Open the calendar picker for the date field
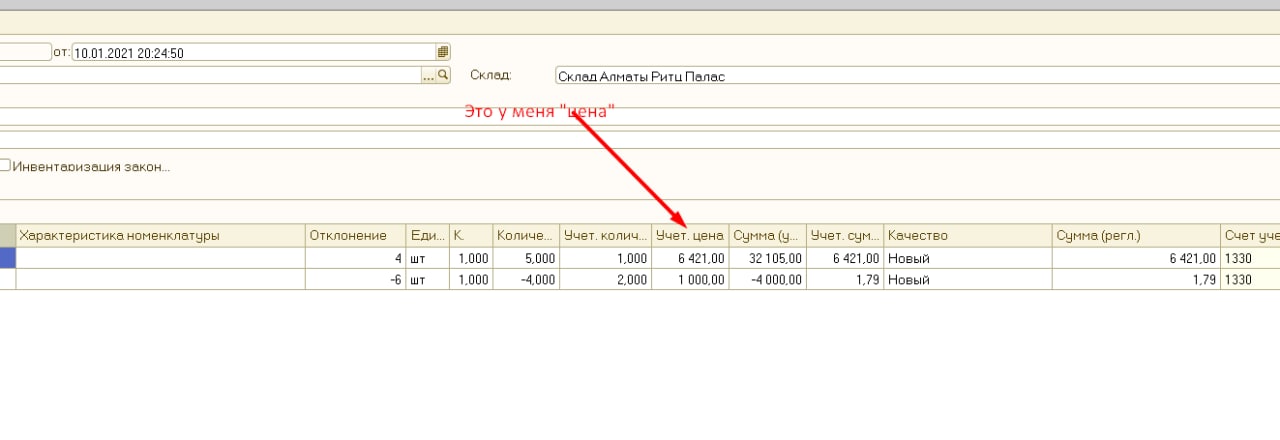Image resolution: width=1280 pixels, height=440 pixels. tap(443, 52)
